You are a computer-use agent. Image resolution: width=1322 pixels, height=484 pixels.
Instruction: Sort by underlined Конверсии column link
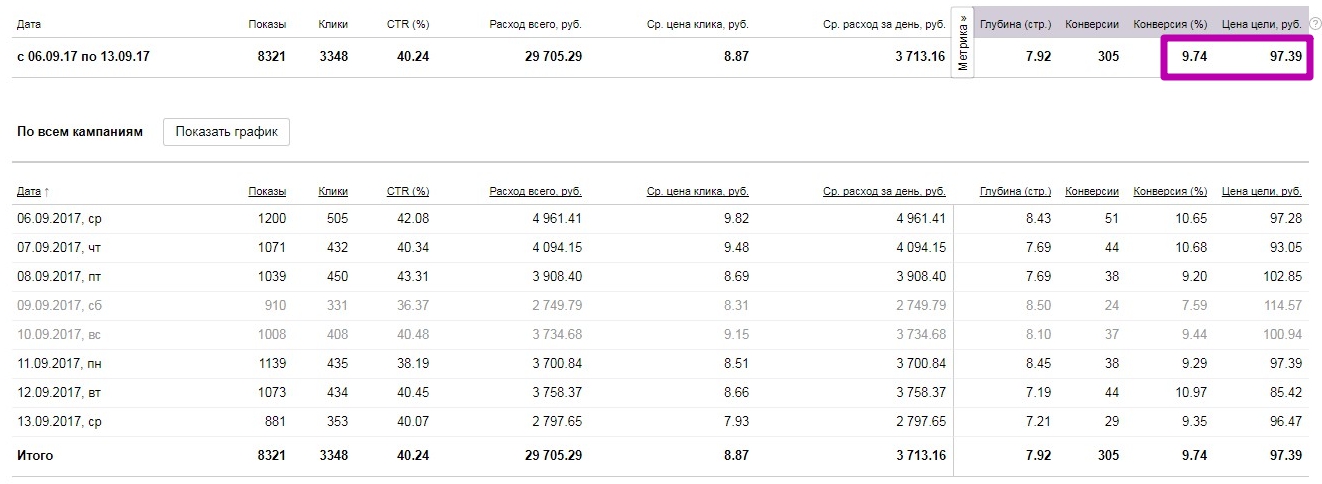click(1092, 191)
